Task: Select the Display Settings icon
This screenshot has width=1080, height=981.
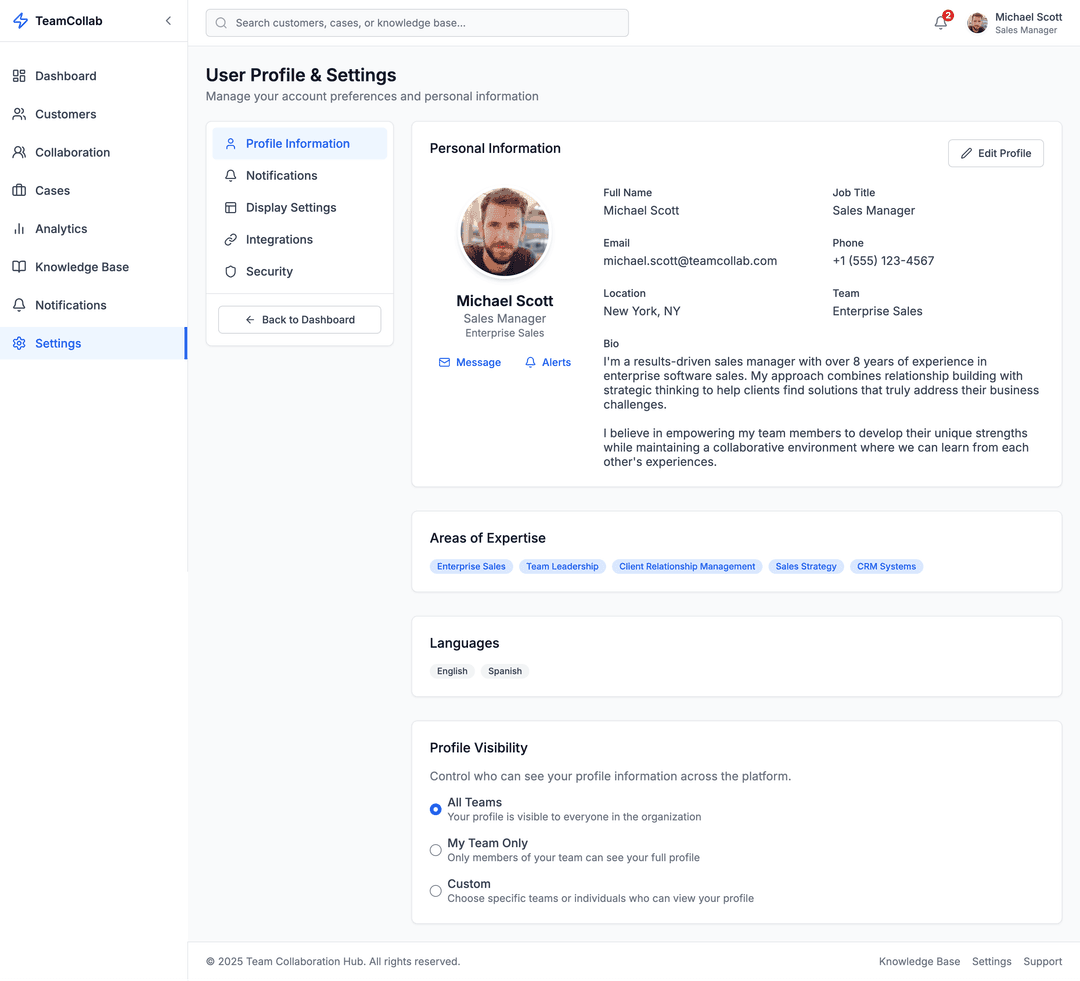Action: (229, 207)
